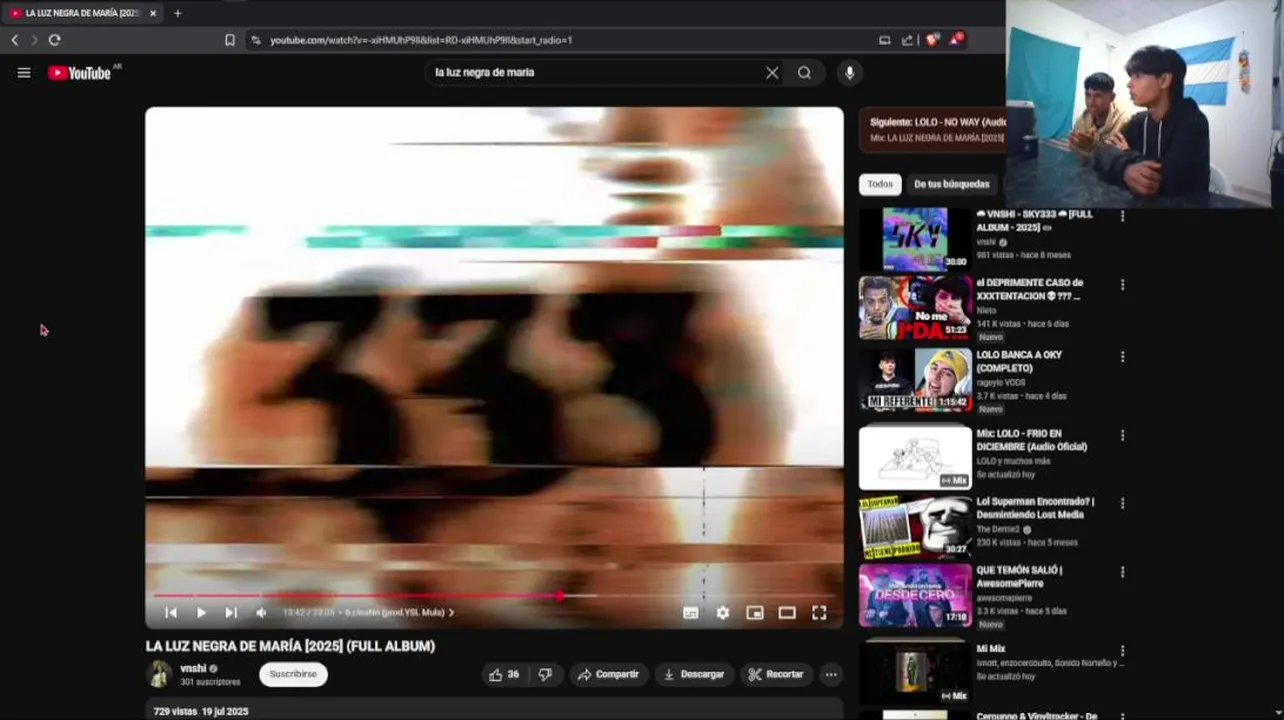Expand chapter list at '6.cleaNn' chapter title
The image size is (1284, 720).
[x=398, y=612]
